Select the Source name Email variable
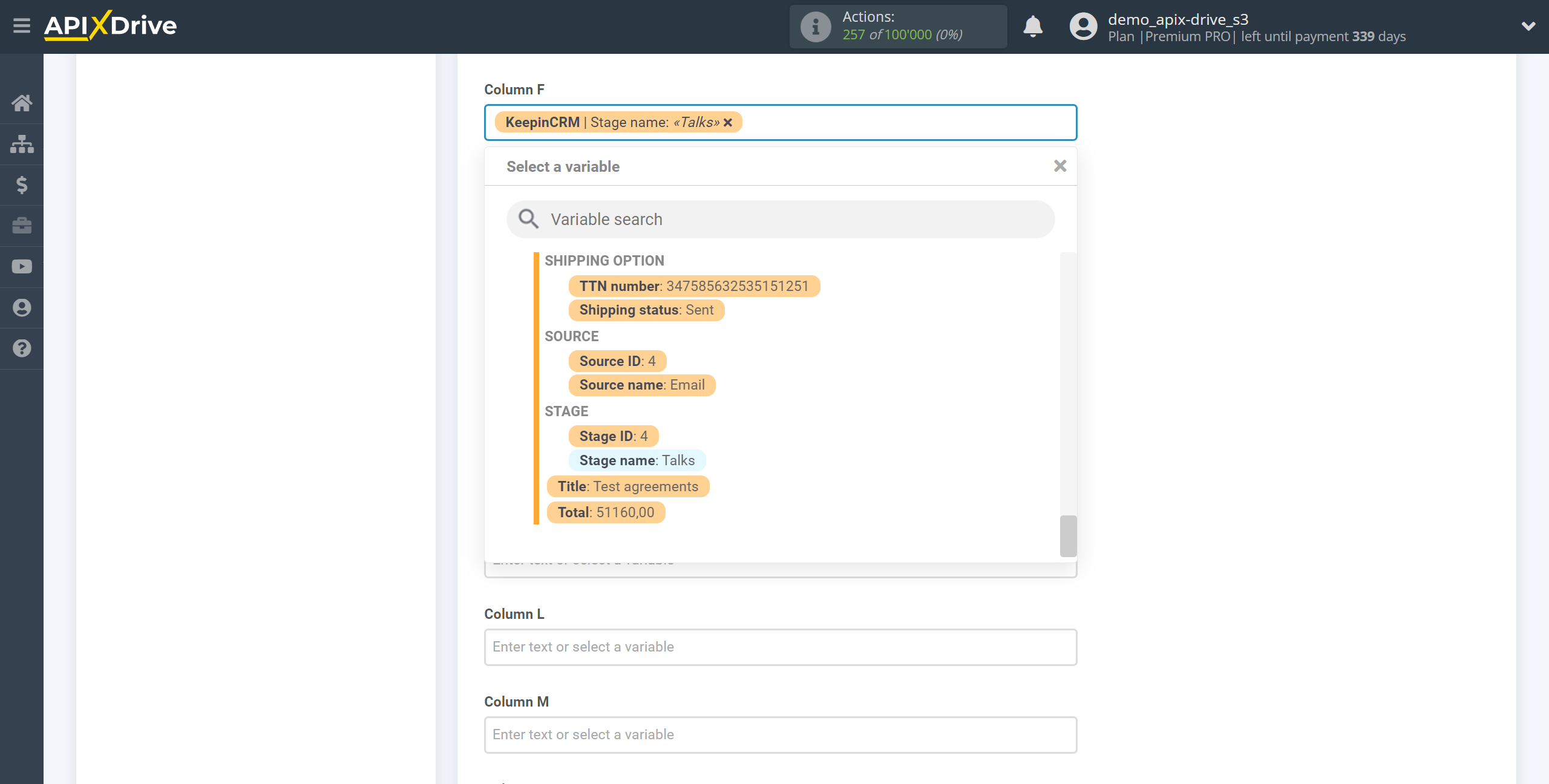 pos(642,385)
